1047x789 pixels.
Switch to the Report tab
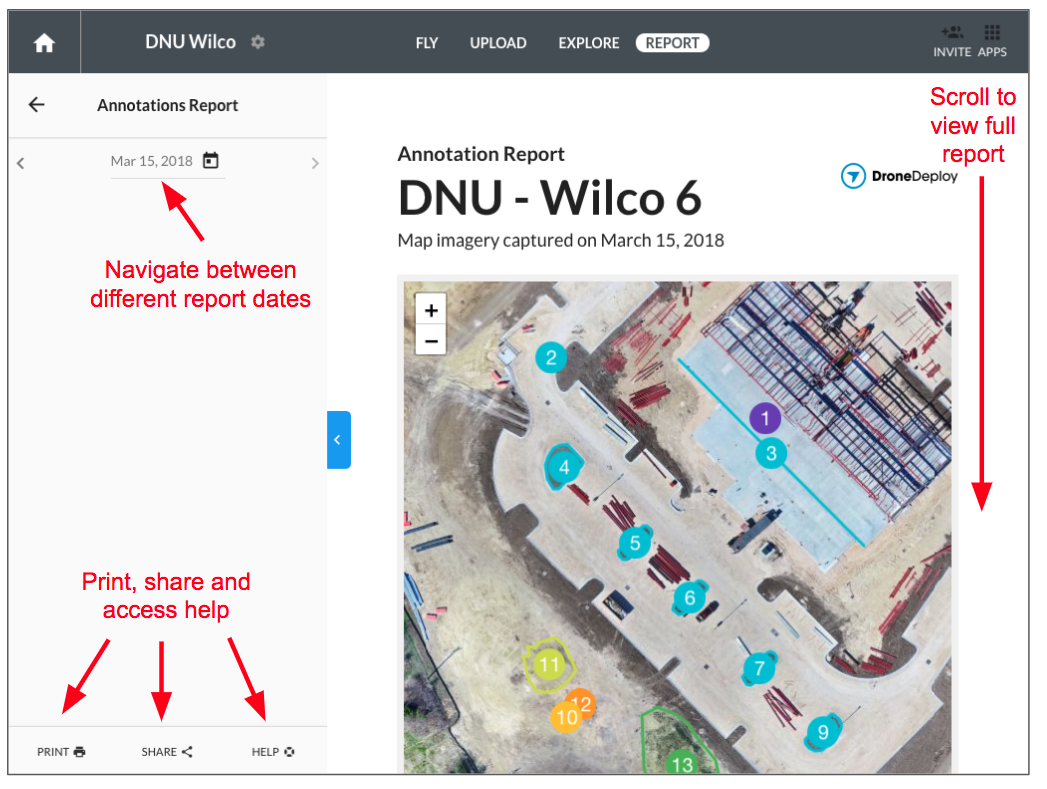(672, 43)
